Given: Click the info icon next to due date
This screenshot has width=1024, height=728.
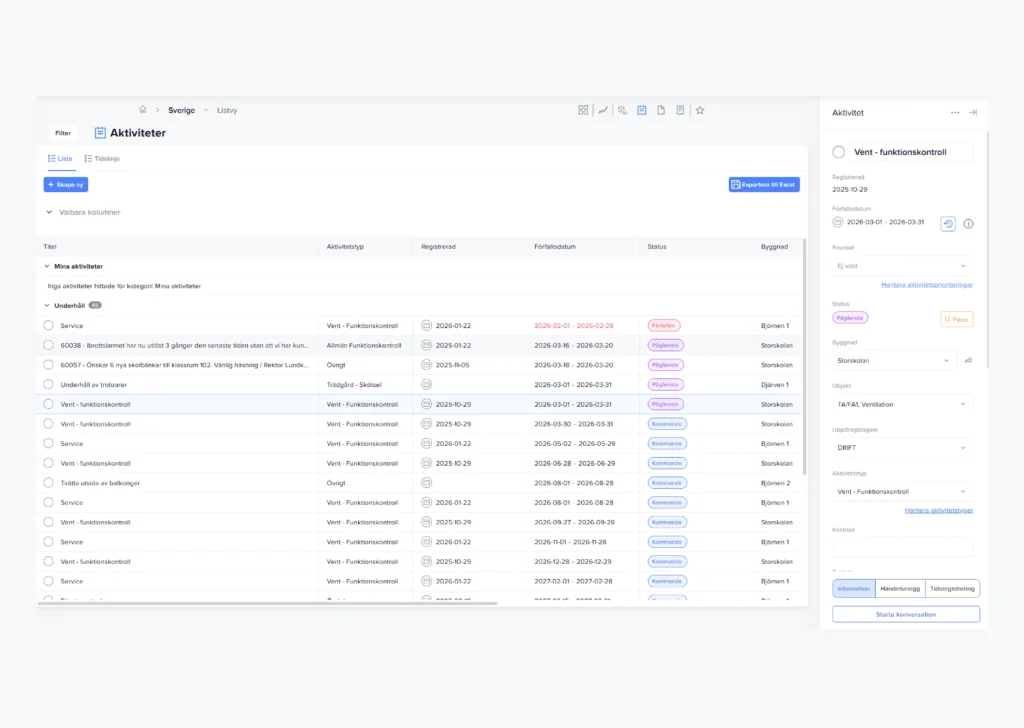Looking at the screenshot, I should pyautogui.click(x=968, y=223).
